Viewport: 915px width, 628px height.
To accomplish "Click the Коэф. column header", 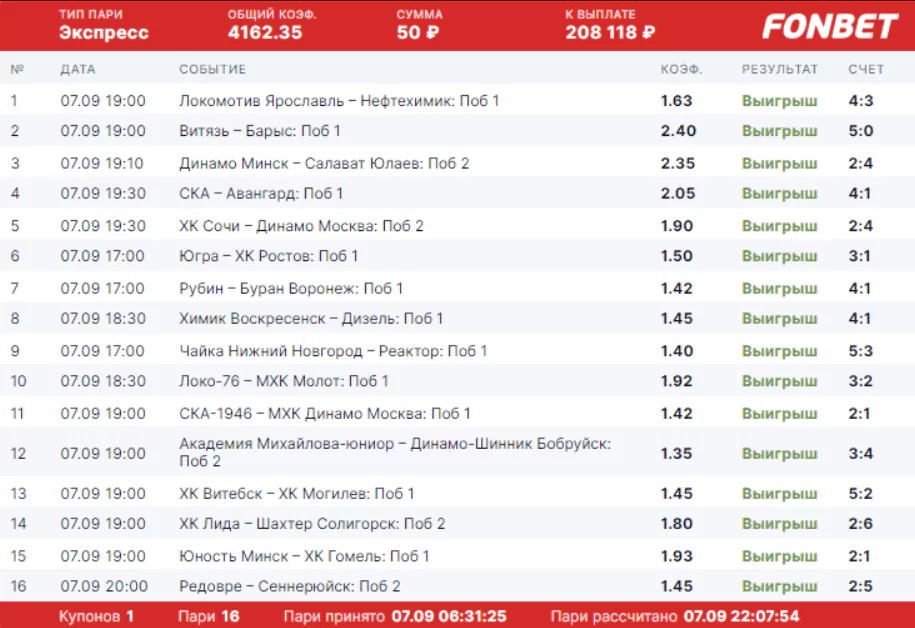I will click(681, 69).
